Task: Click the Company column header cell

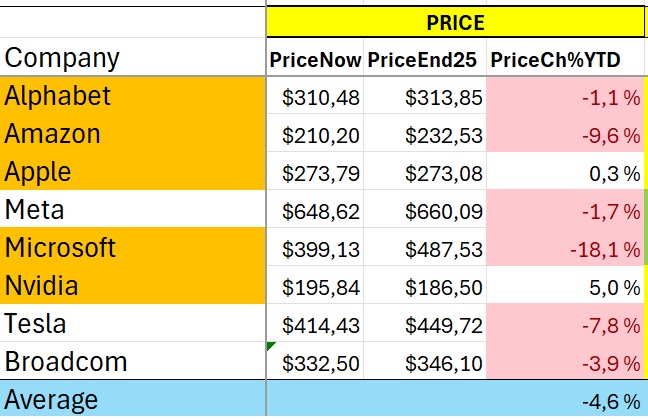Action: (133, 58)
